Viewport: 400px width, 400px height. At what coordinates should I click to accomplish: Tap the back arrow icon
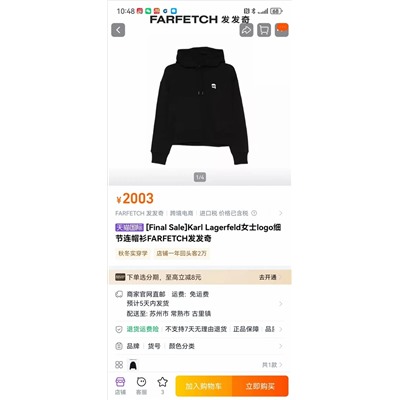click(118, 30)
